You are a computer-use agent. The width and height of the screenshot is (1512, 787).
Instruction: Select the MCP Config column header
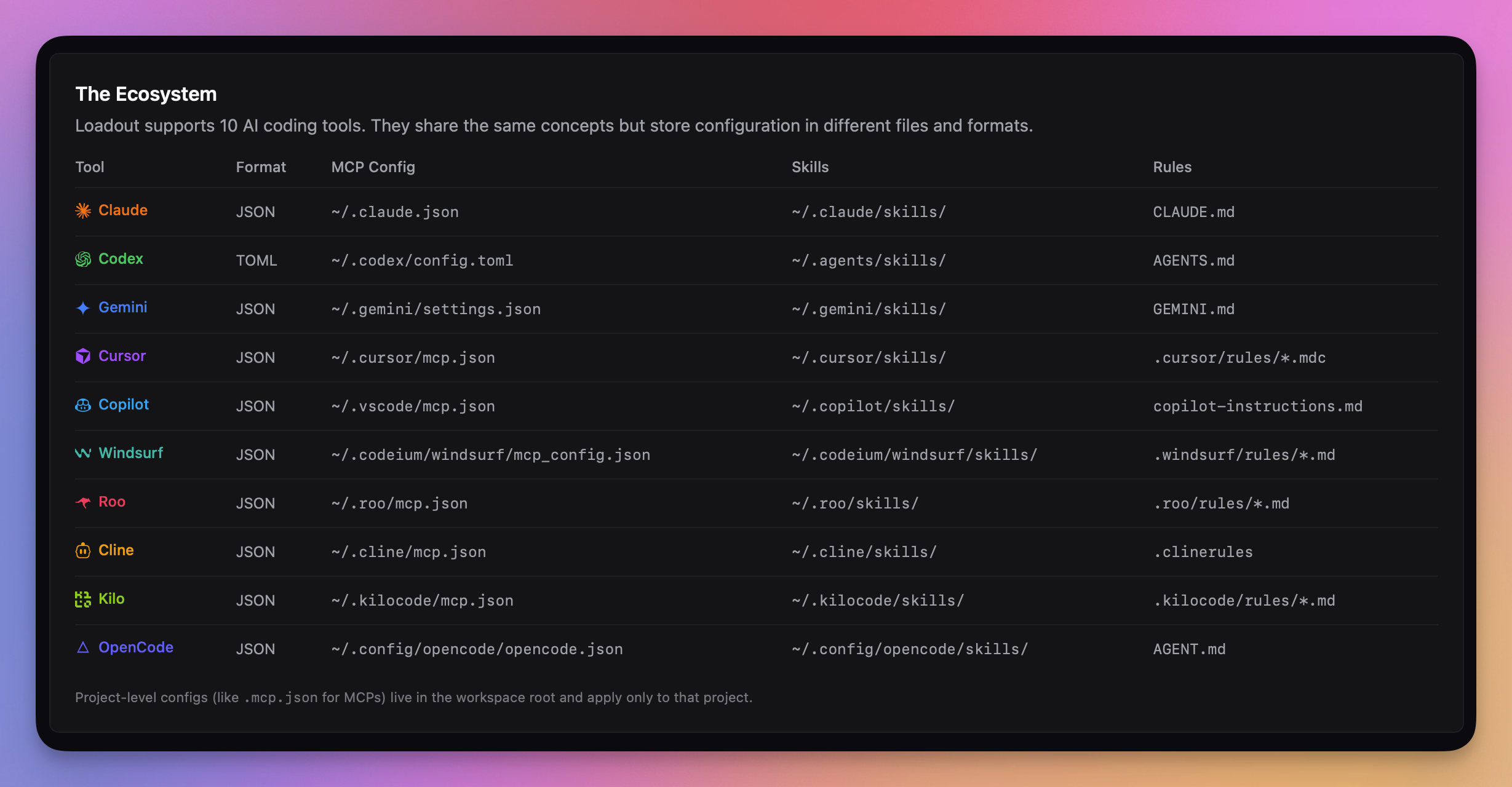[x=373, y=167]
